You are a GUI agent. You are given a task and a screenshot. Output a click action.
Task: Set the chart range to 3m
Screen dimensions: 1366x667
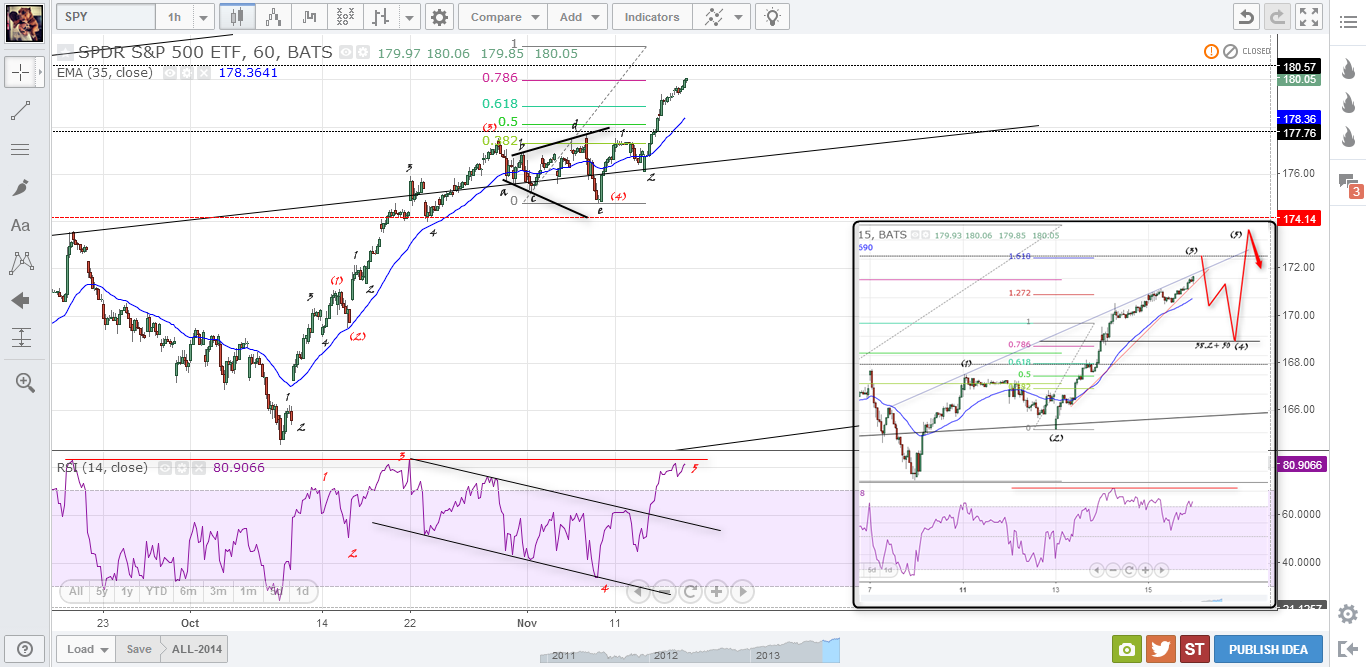point(219,591)
